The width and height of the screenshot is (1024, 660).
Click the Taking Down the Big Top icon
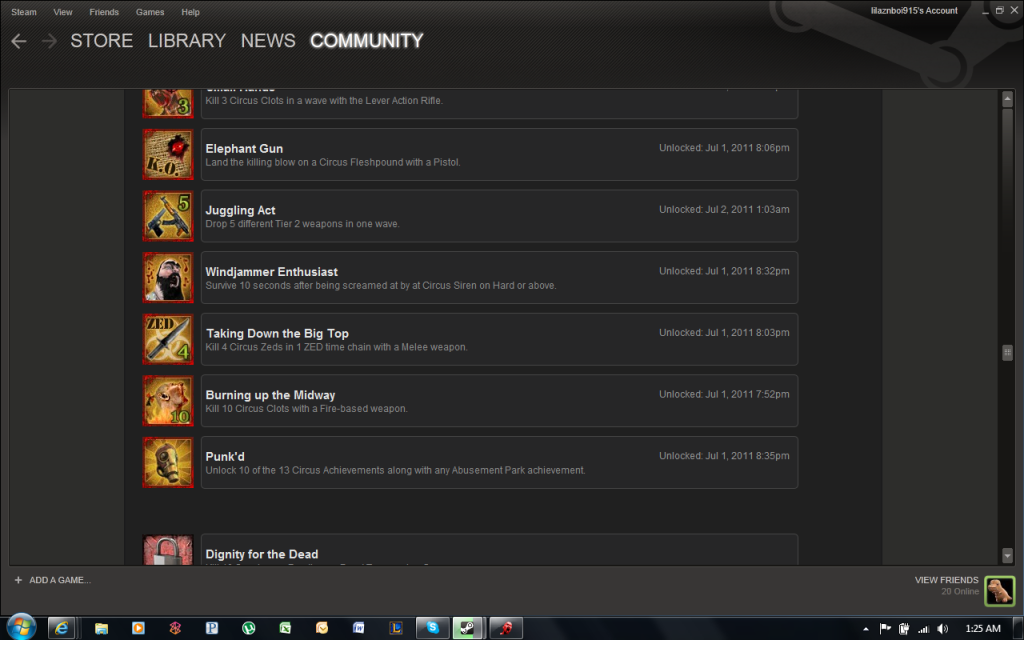(168, 339)
